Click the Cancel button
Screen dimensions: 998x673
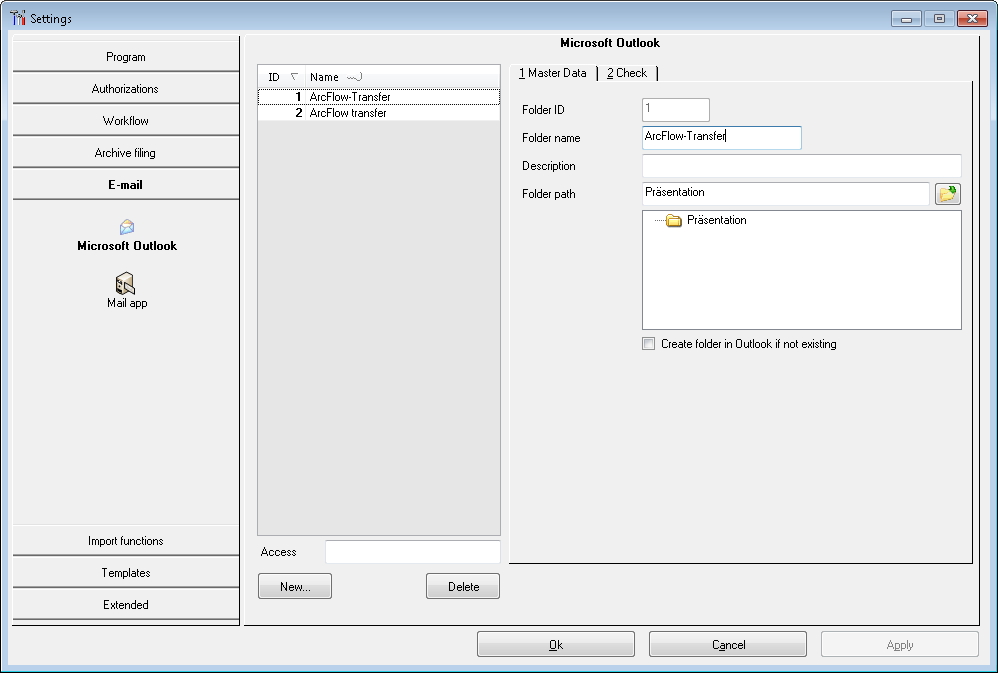pos(728,644)
